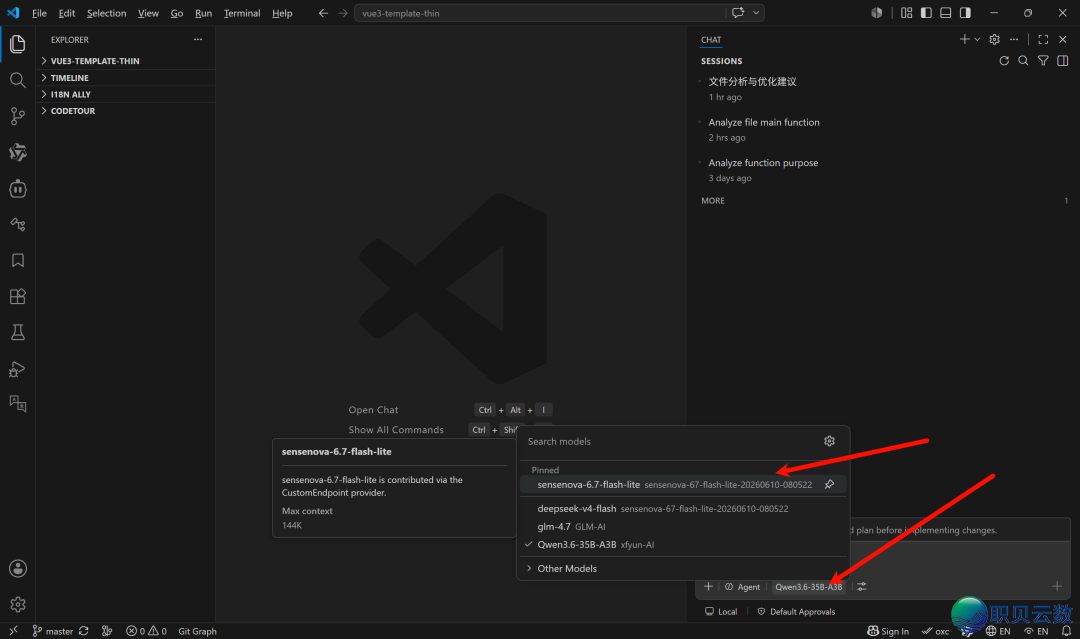This screenshot has width=1080, height=639.
Task: Open the Terminal menu
Action: pos(242,13)
